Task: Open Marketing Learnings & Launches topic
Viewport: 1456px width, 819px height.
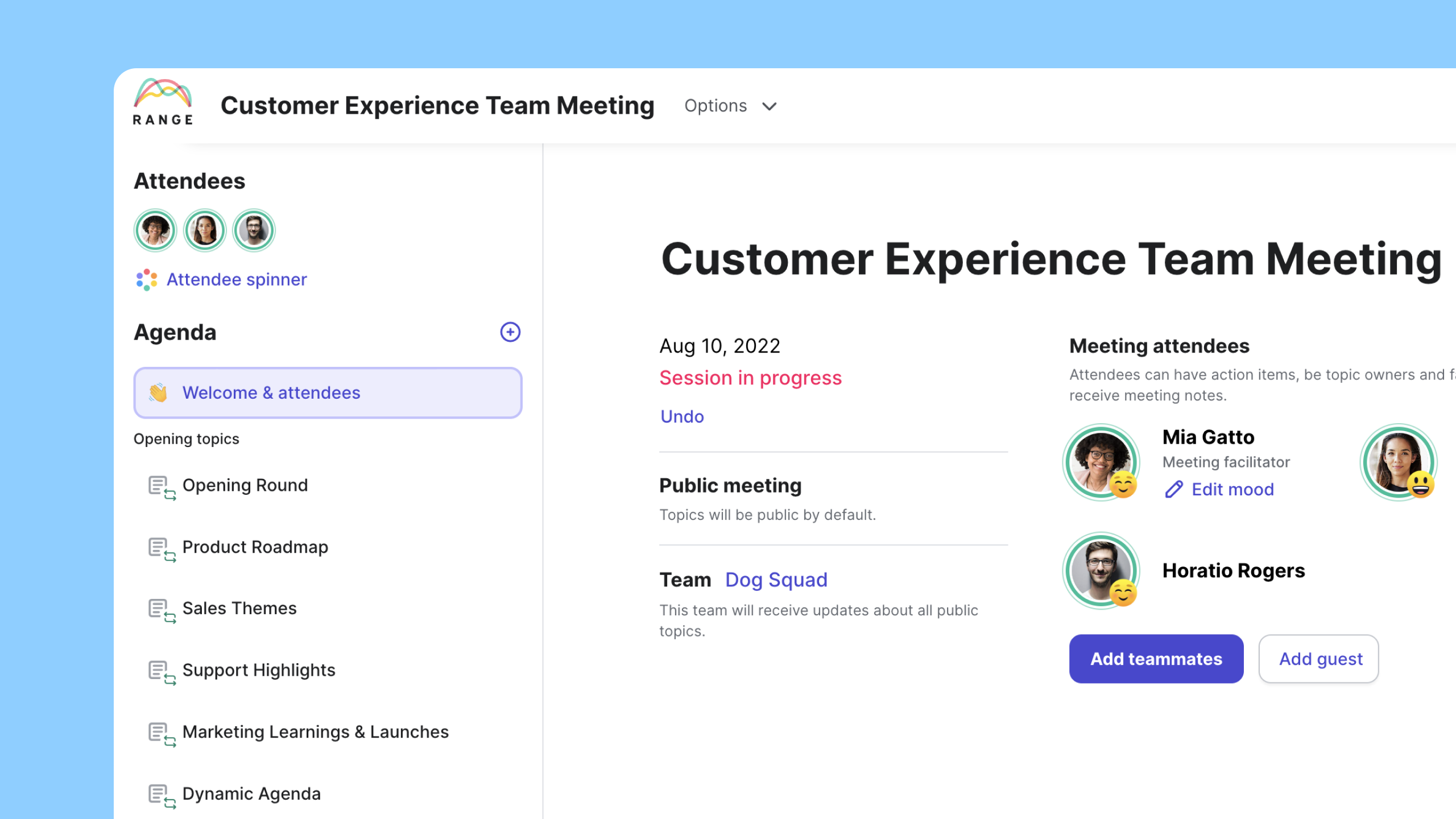Action: point(316,732)
